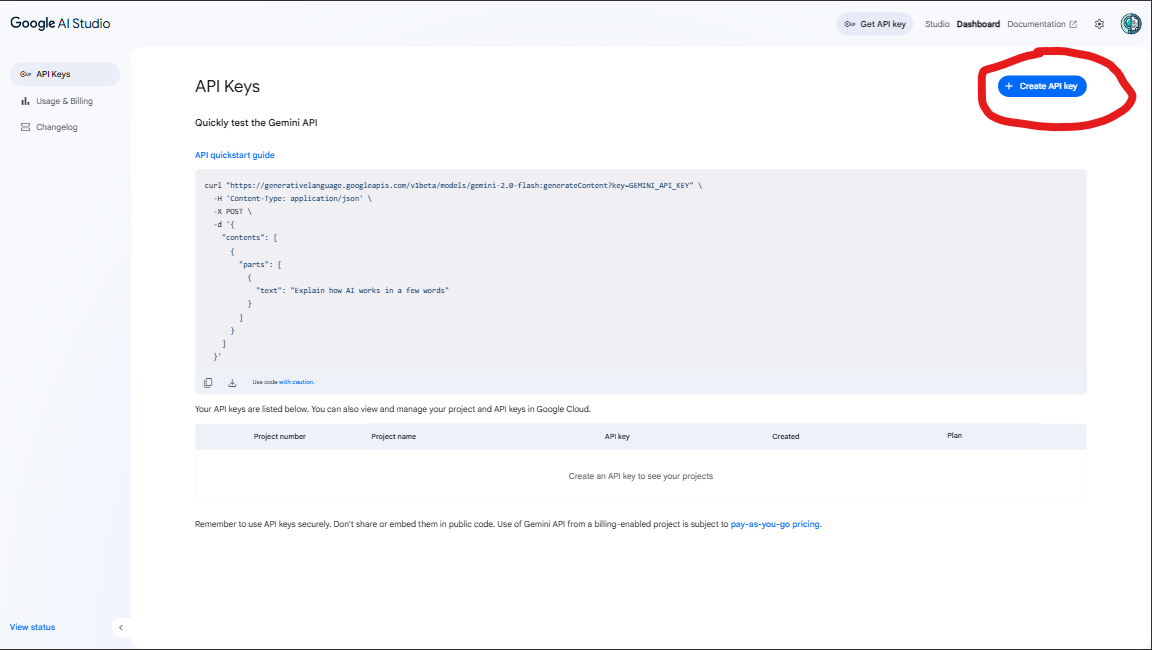Click the '-X POST' code line
Screen dimensions: 1152x650
232,212
